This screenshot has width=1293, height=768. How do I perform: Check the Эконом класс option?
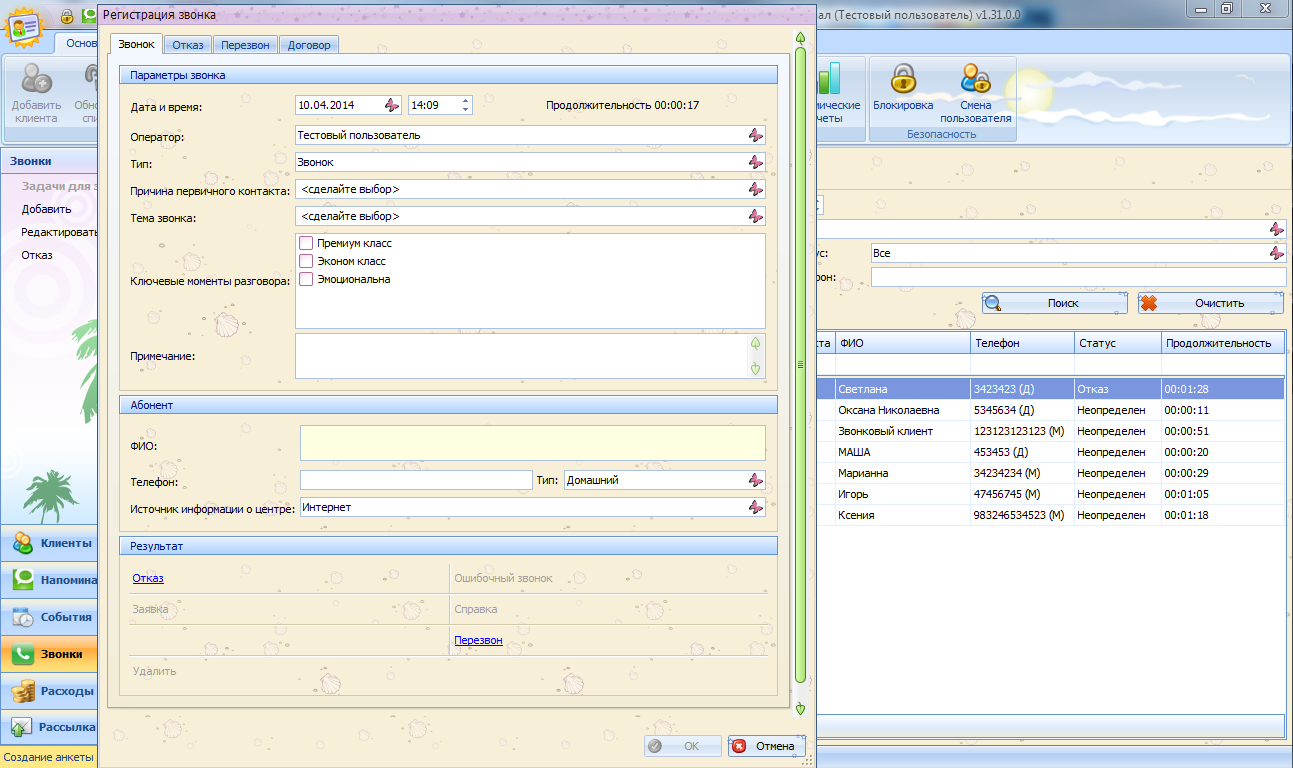306,261
